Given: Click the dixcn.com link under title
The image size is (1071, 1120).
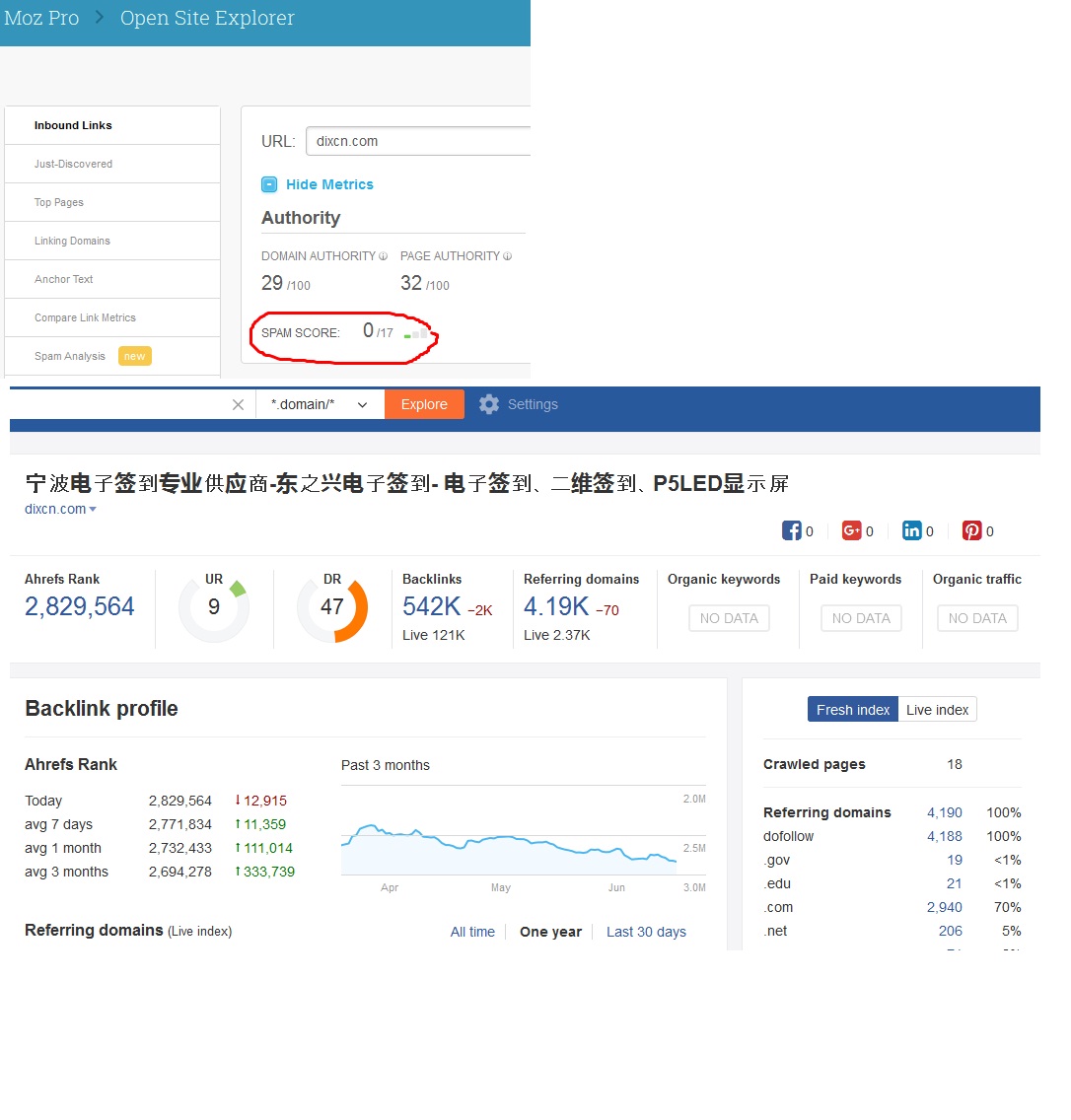Looking at the screenshot, I should coord(55,509).
